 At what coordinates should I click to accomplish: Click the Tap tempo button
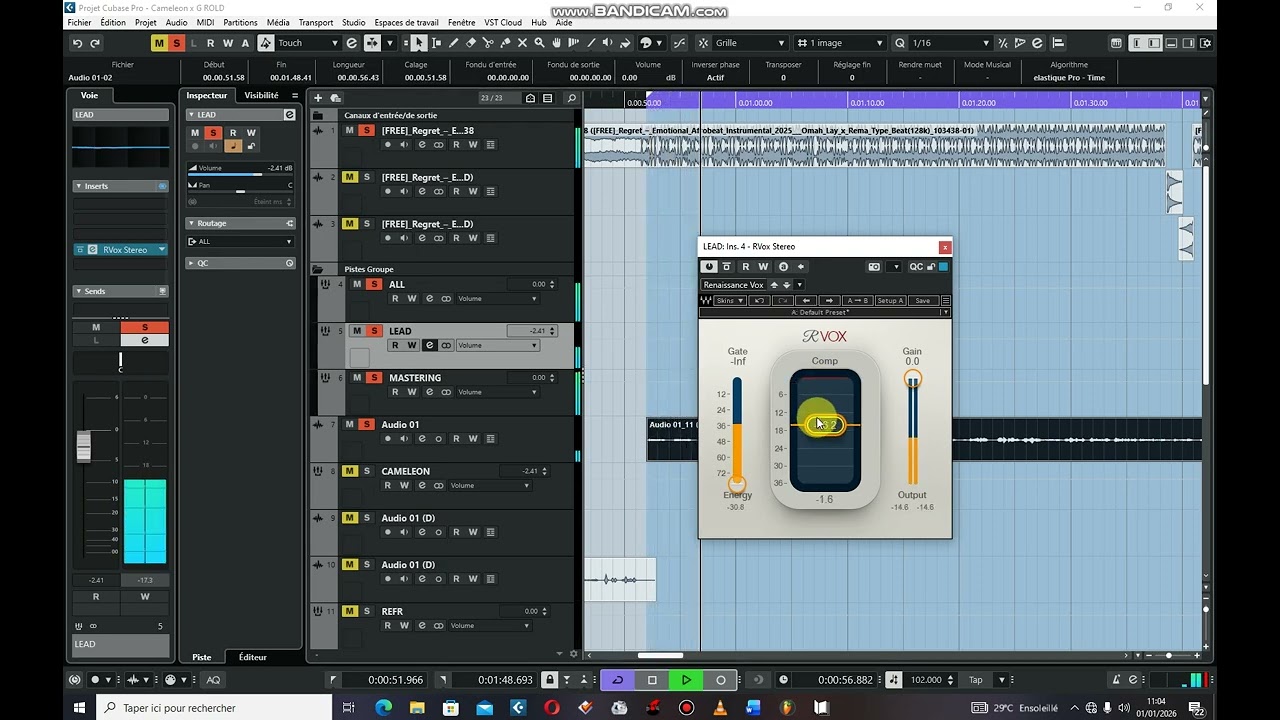(x=975, y=680)
